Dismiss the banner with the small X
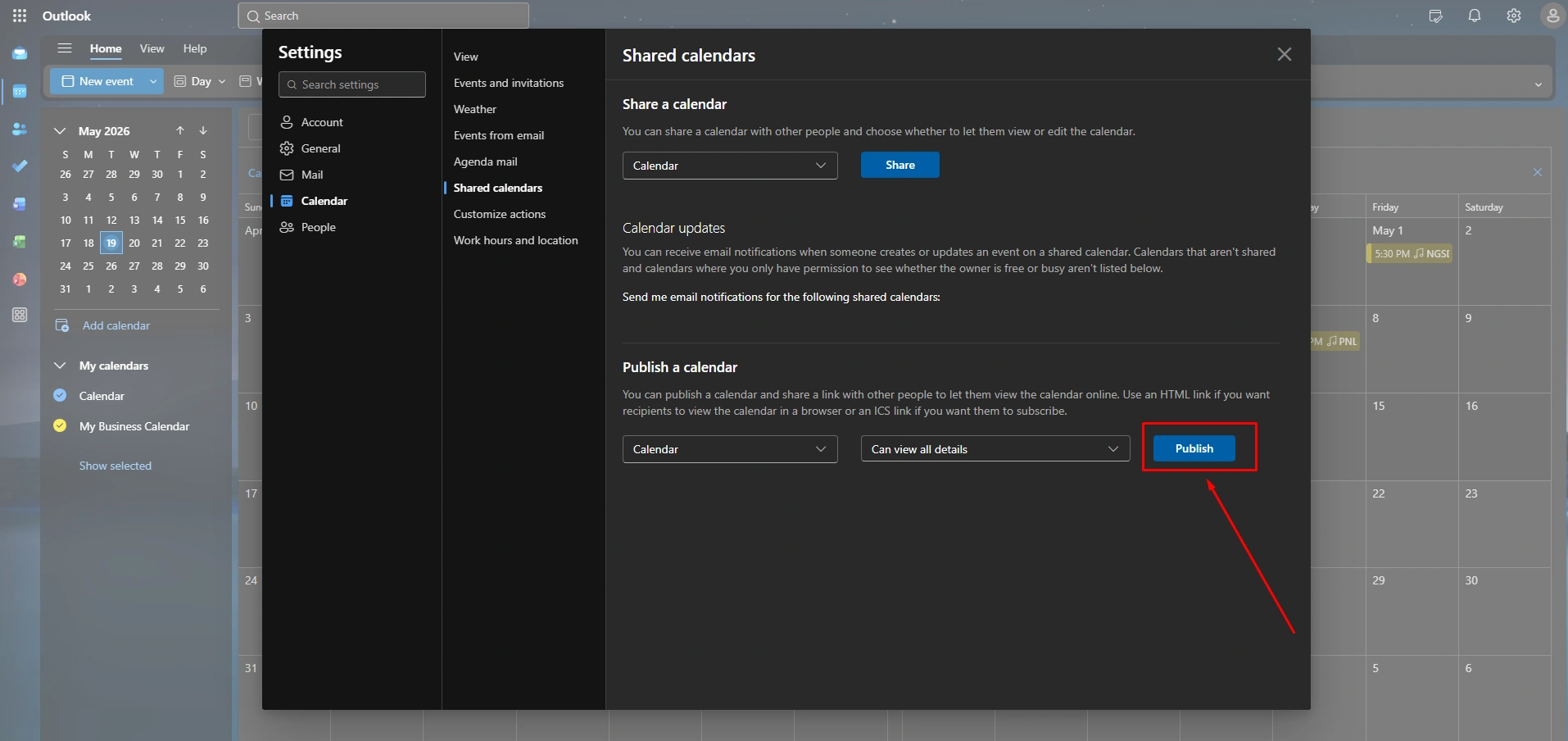 (1538, 172)
